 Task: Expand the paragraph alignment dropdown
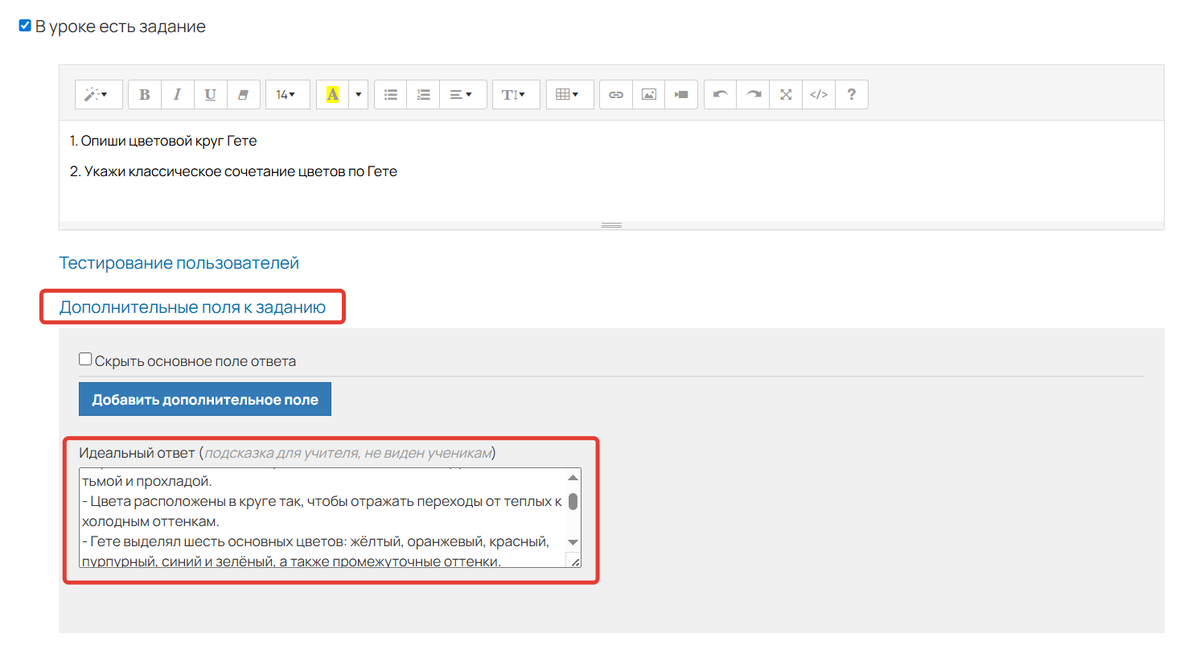tap(460, 94)
